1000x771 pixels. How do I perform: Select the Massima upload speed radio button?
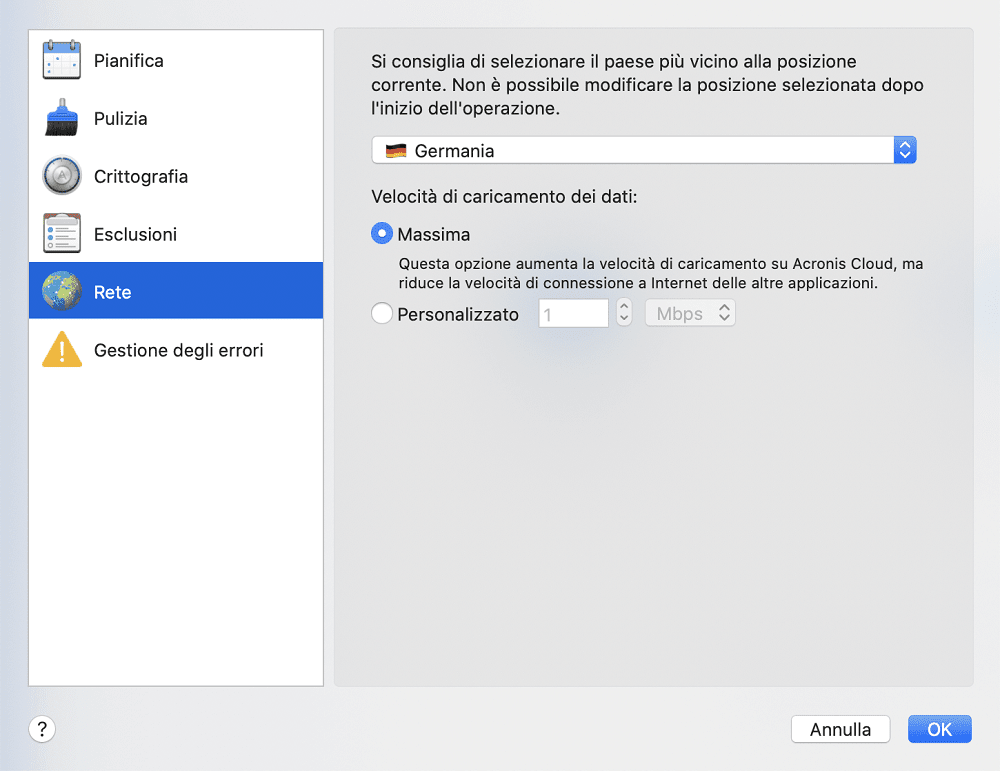coord(382,233)
